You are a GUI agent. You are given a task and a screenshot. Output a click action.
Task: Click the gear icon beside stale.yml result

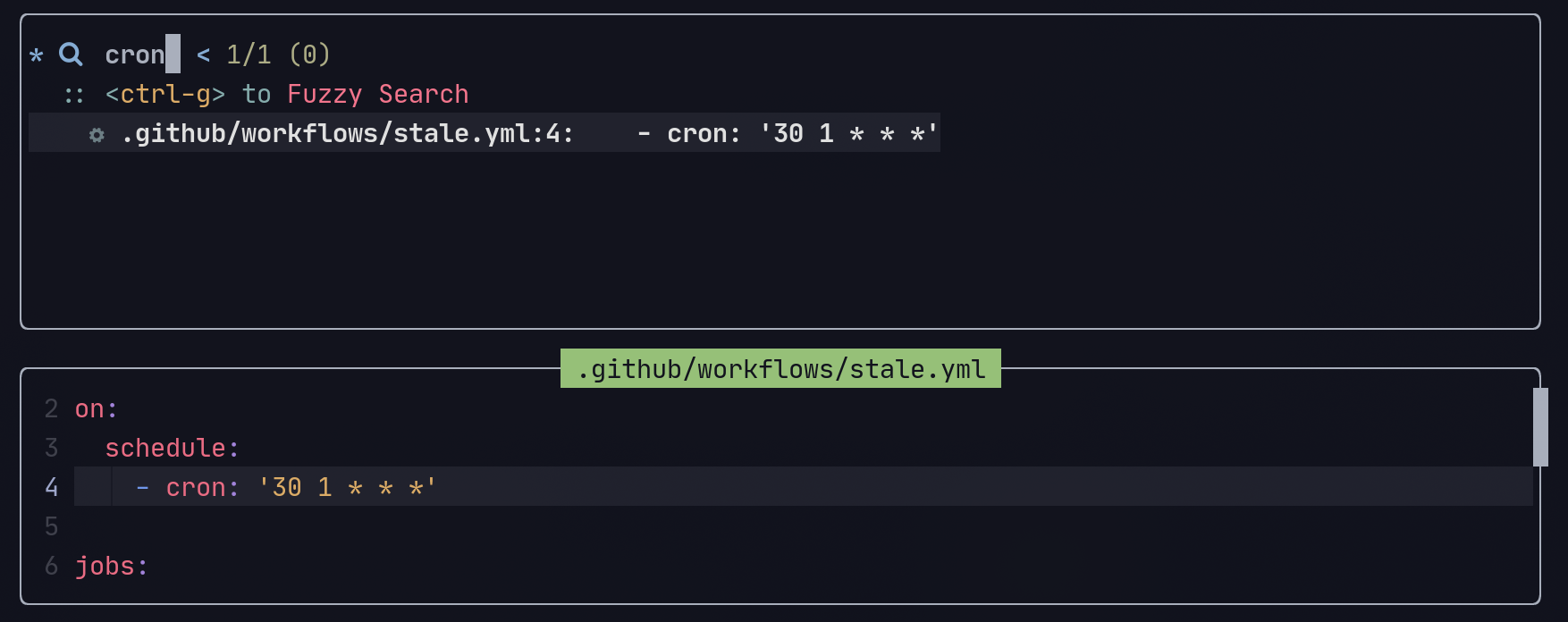point(97,135)
